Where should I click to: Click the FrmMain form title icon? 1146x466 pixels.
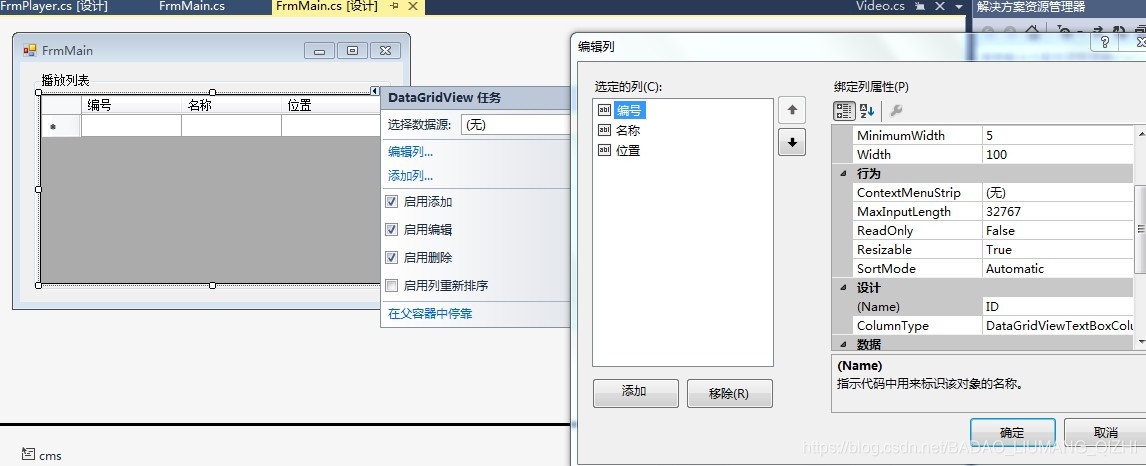point(29,50)
